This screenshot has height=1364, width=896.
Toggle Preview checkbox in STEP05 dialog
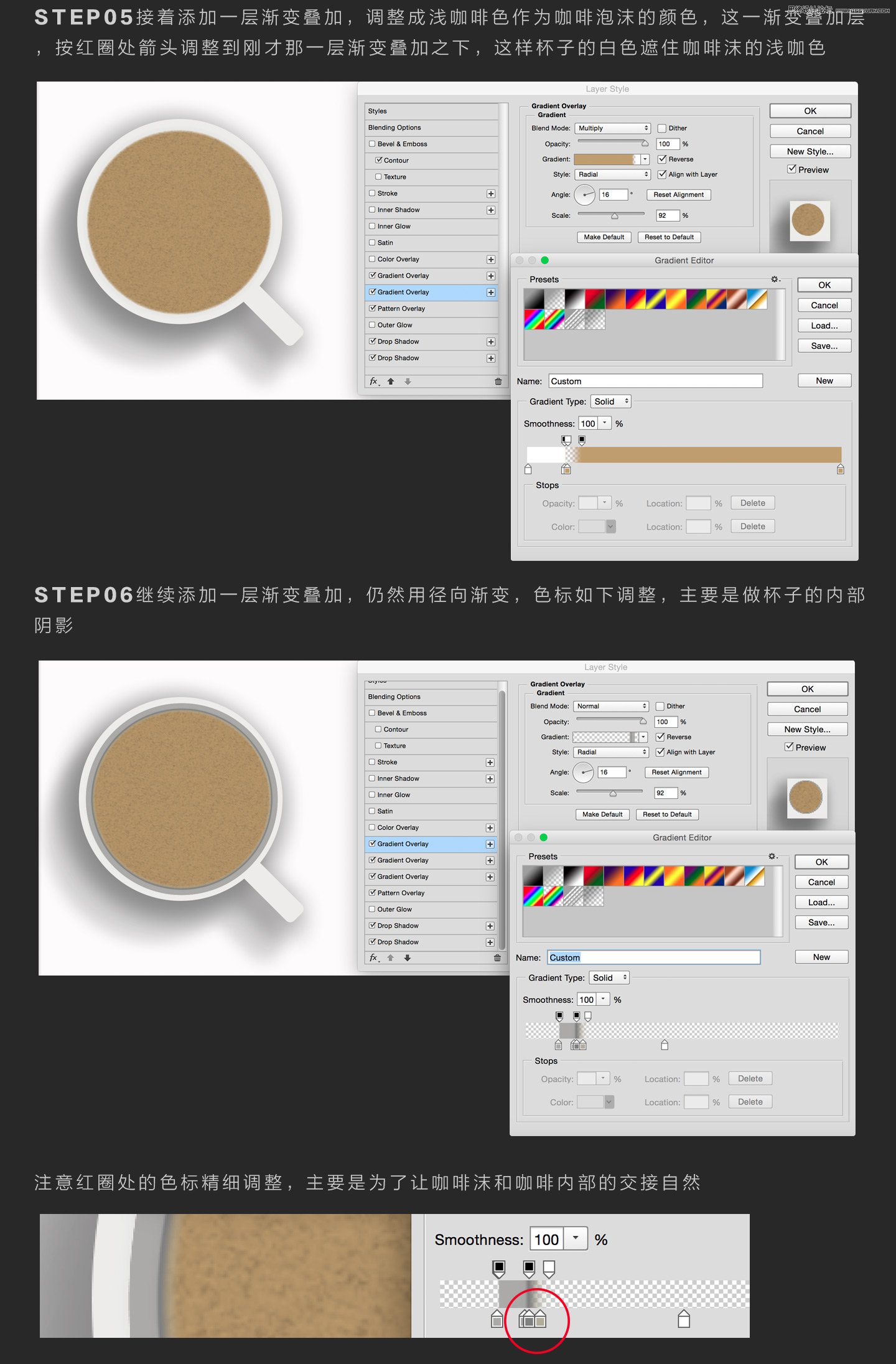click(791, 169)
